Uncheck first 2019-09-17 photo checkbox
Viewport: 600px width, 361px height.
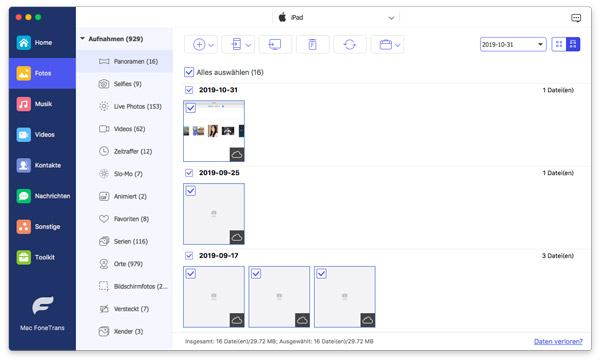(191, 274)
